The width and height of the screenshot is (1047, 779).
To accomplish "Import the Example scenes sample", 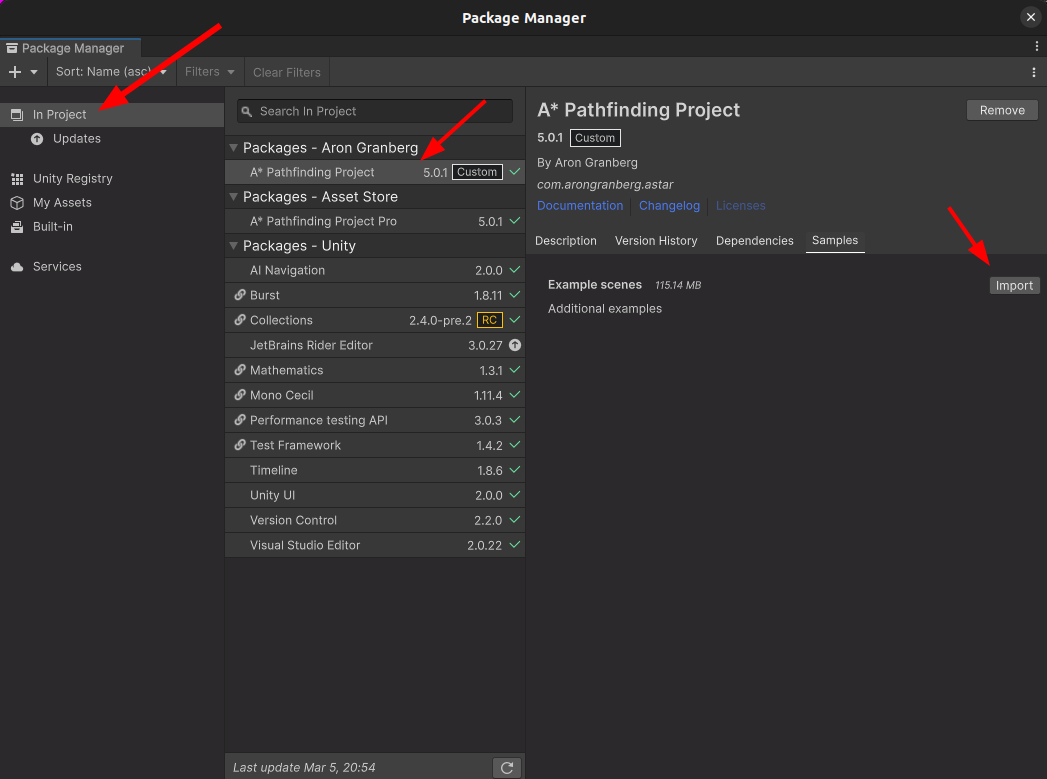I will coord(1013,286).
